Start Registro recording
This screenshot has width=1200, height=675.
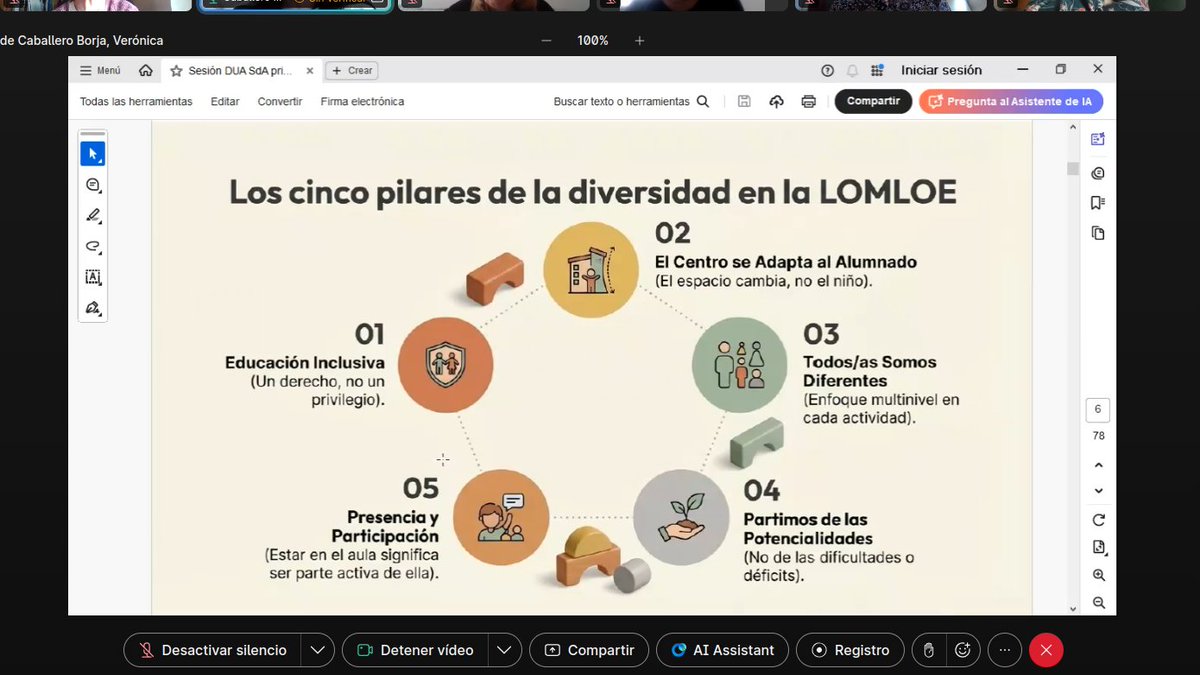pyautogui.click(x=850, y=650)
